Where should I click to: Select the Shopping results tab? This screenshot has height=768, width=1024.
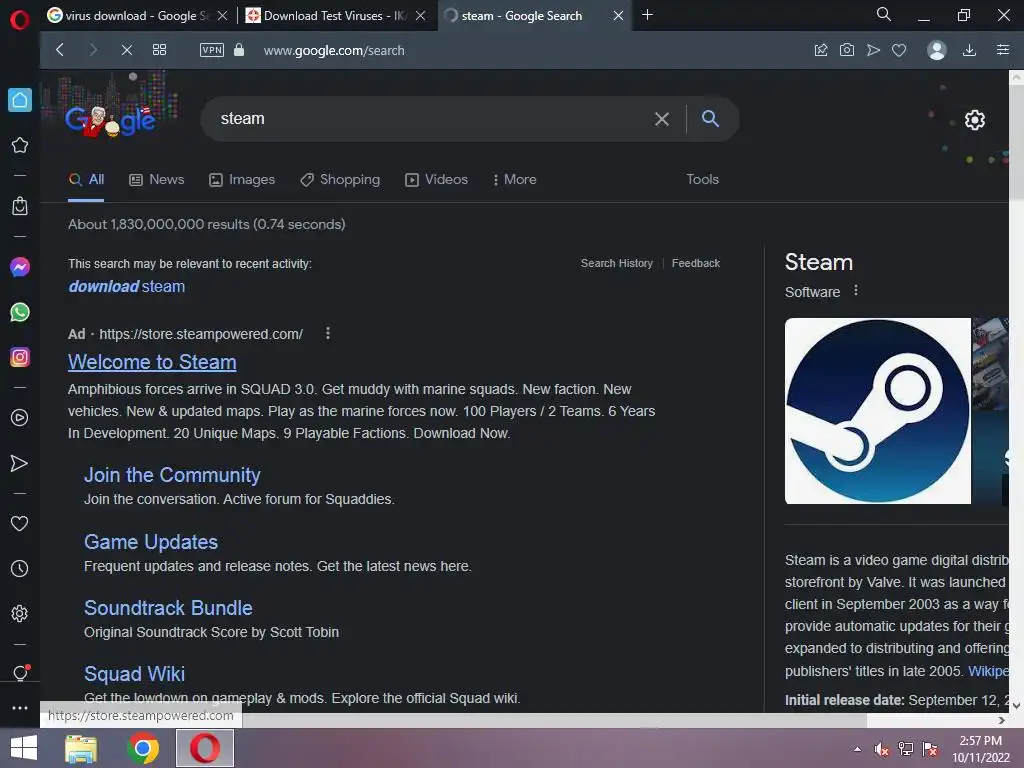pyautogui.click(x=340, y=179)
